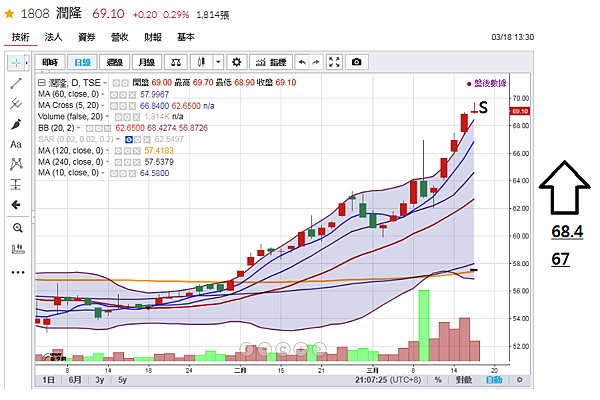Select the 月線 monthly chart button
The height and width of the screenshot is (400, 600).
(x=147, y=62)
